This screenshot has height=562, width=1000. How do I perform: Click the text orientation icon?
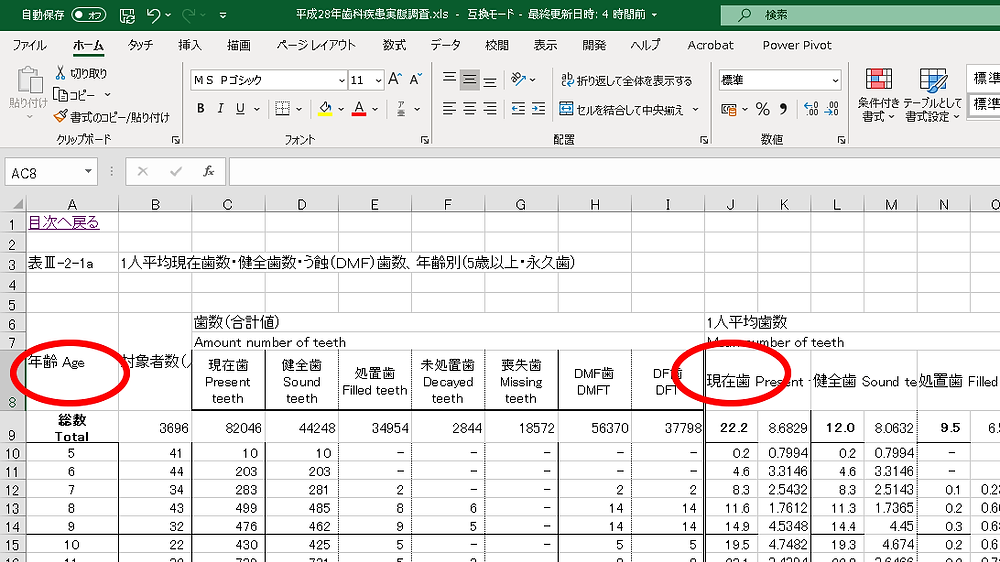coord(518,79)
